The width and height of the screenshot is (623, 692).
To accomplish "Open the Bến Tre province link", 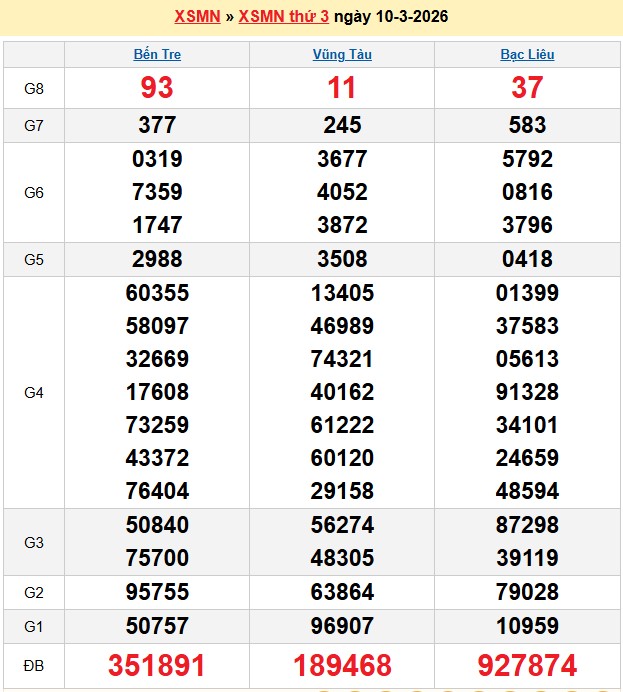I will click(157, 55).
